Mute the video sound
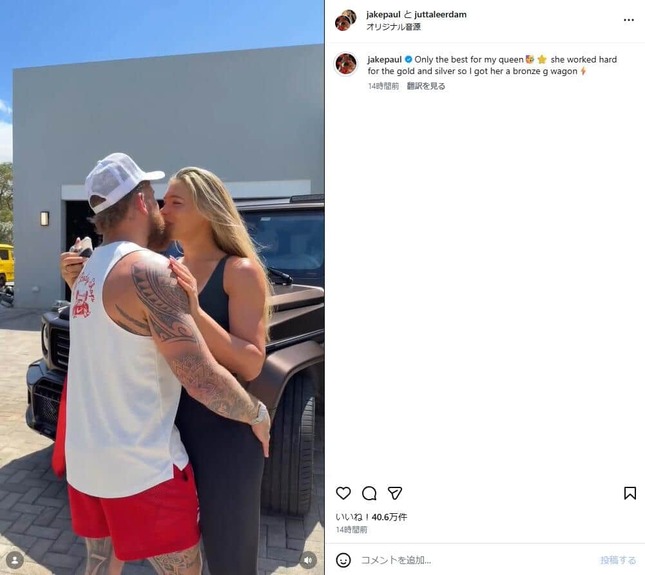The image size is (645, 575). 308,560
